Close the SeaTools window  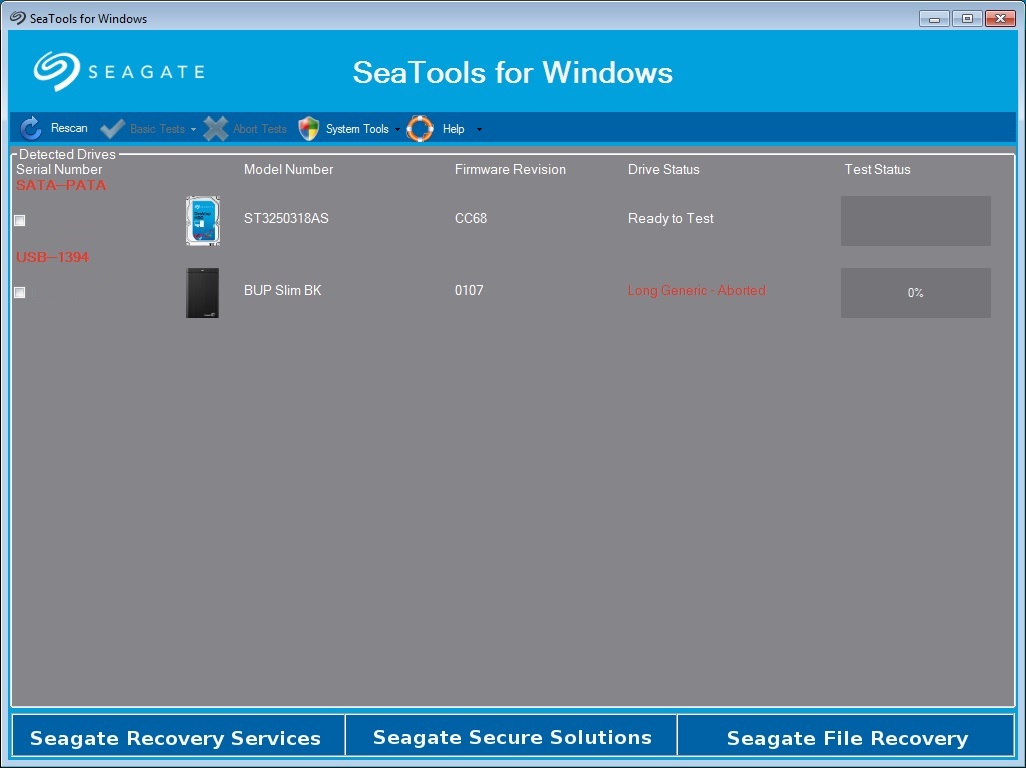1000,19
